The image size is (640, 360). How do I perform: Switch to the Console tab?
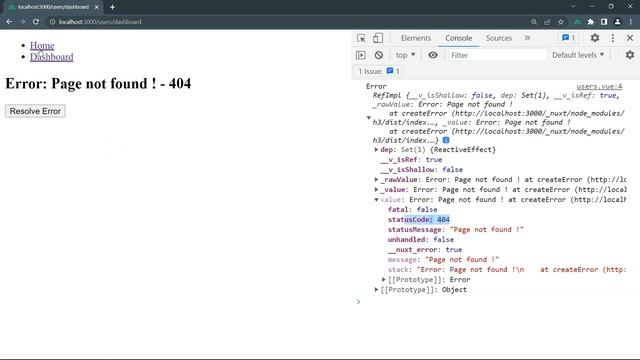(x=458, y=38)
